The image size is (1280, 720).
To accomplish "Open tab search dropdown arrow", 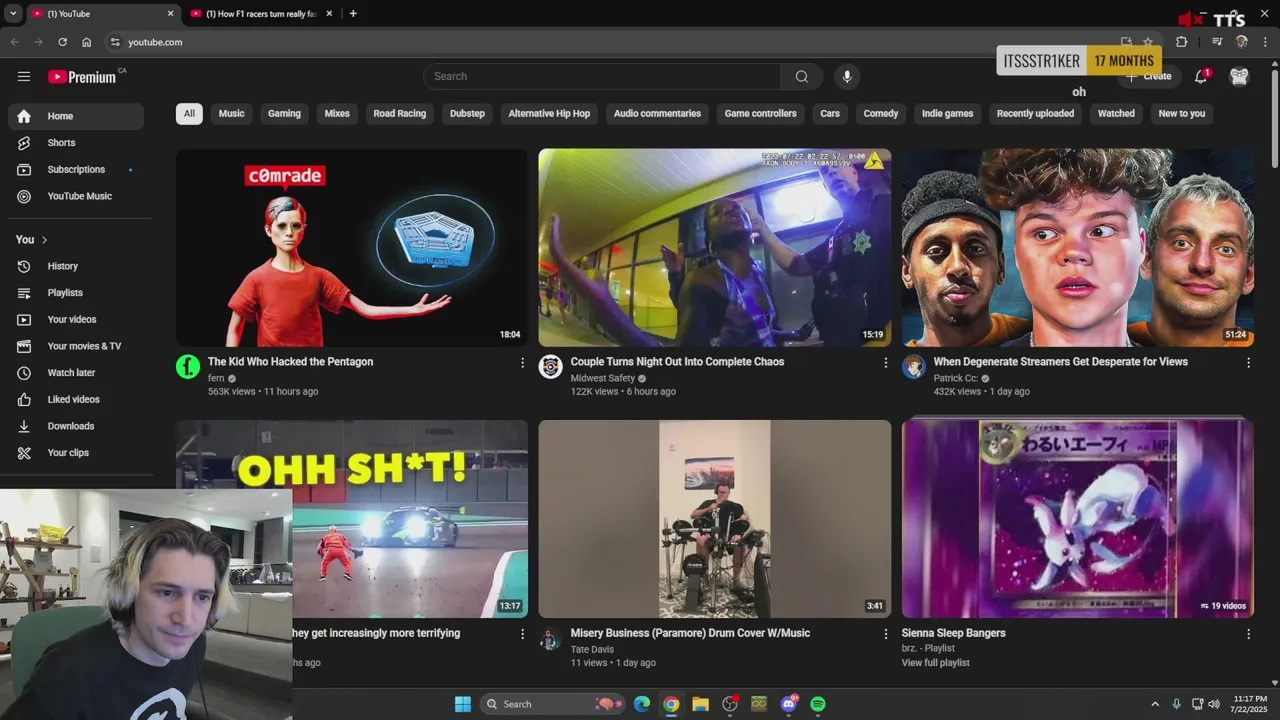I will tap(13, 14).
